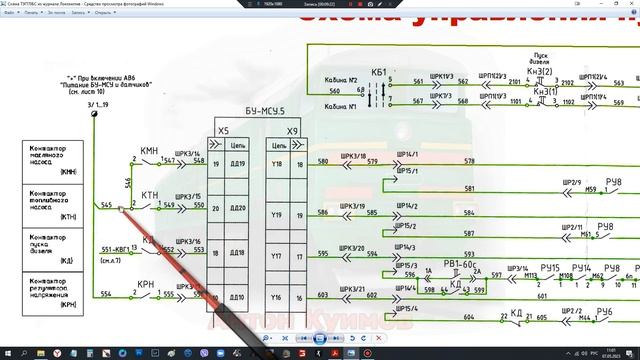This screenshot has height=360, width=640.
Task: Click the РУ14 relay label
Action: point(581,268)
